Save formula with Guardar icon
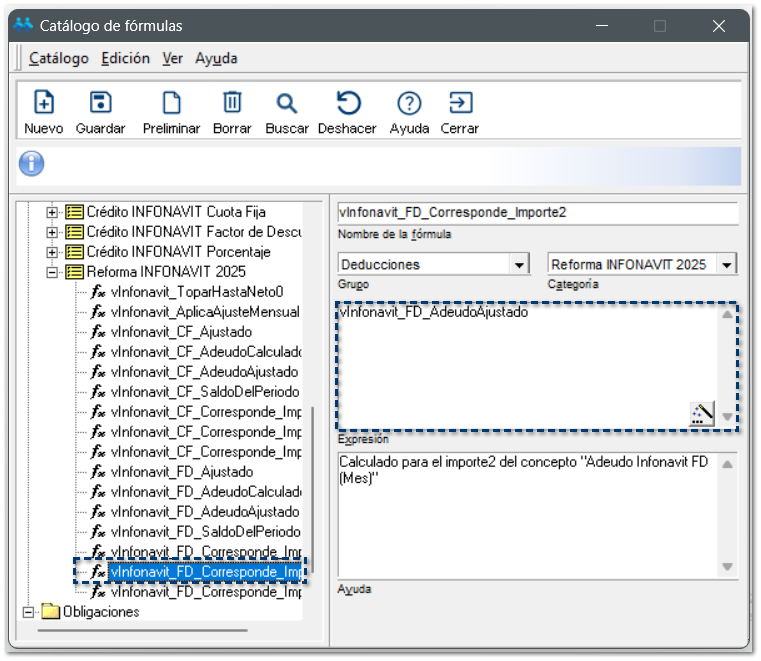761x661 pixels. [x=100, y=103]
